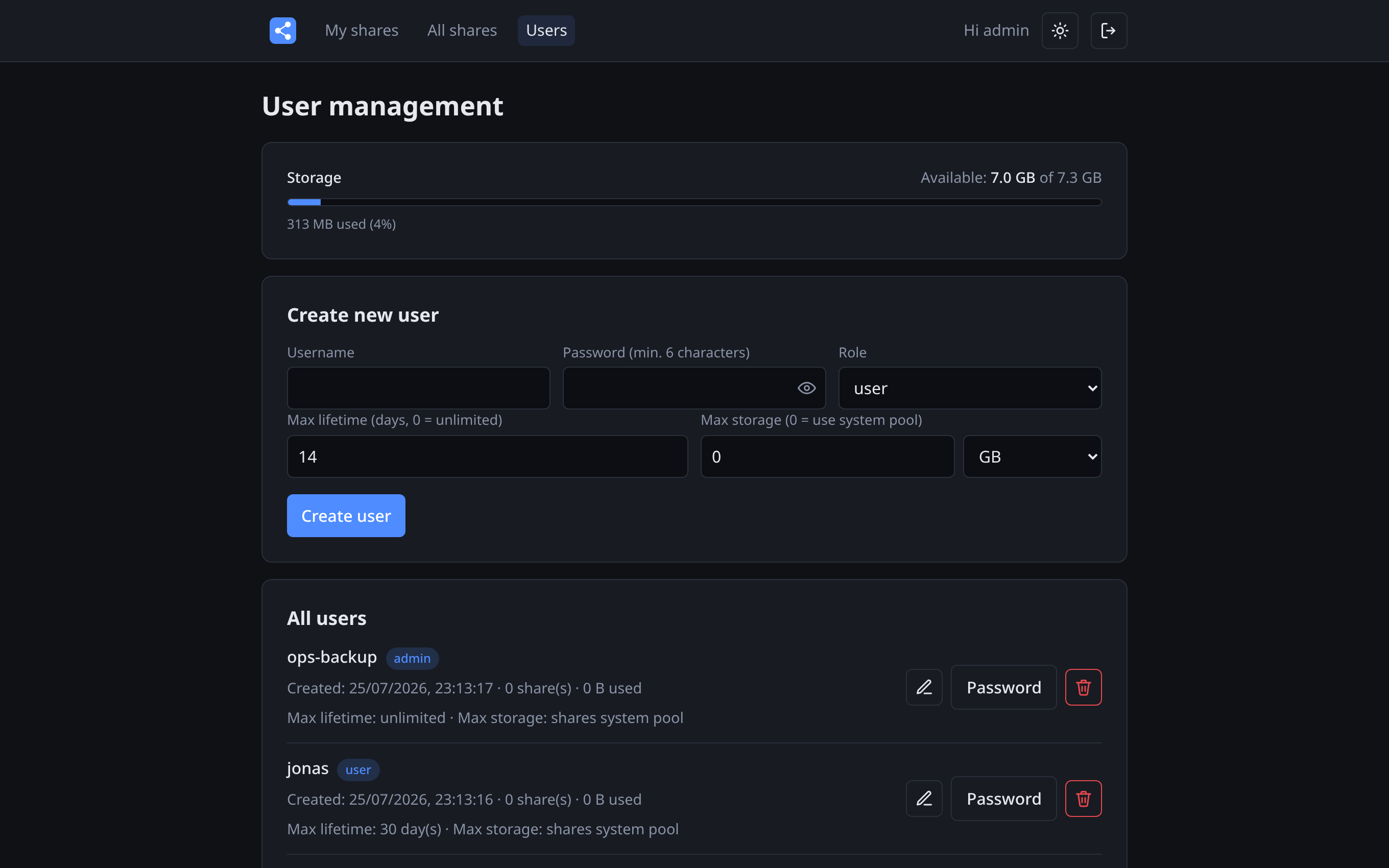Viewport: 1389px width, 868px height.
Task: Click the All users heading
Action: point(327,618)
